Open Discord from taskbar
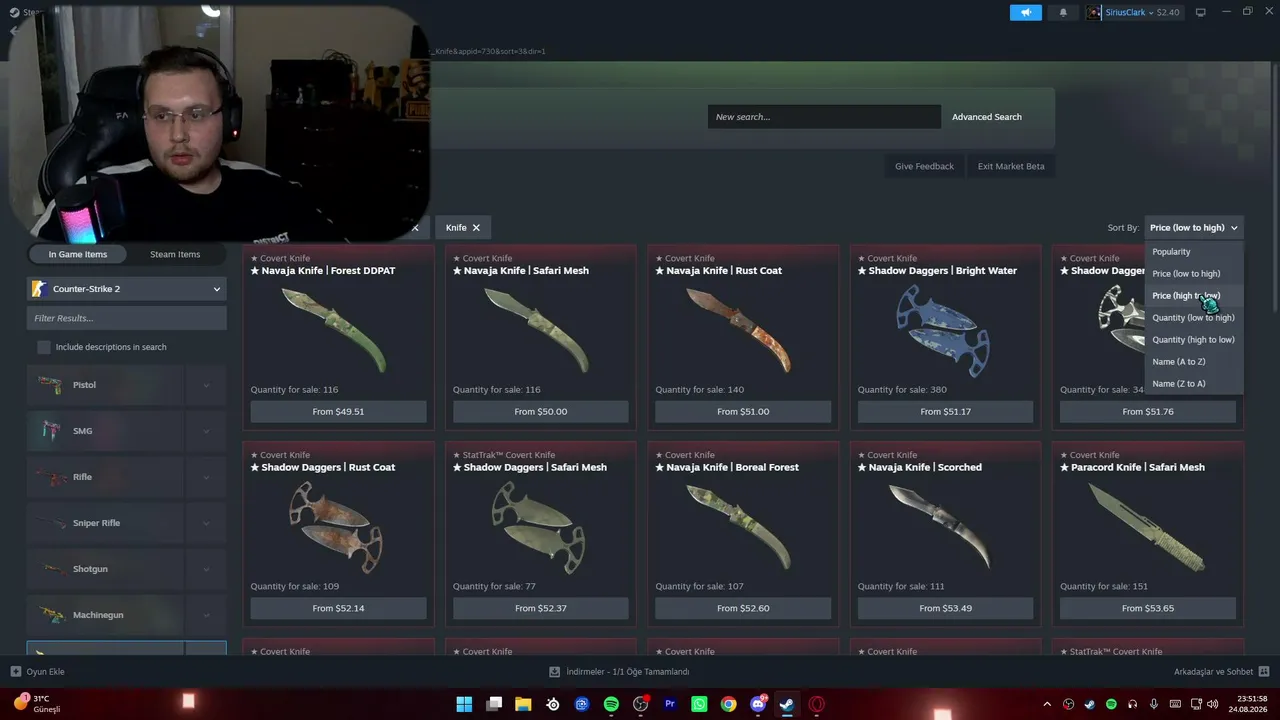The width and height of the screenshot is (1280, 720). [x=758, y=704]
